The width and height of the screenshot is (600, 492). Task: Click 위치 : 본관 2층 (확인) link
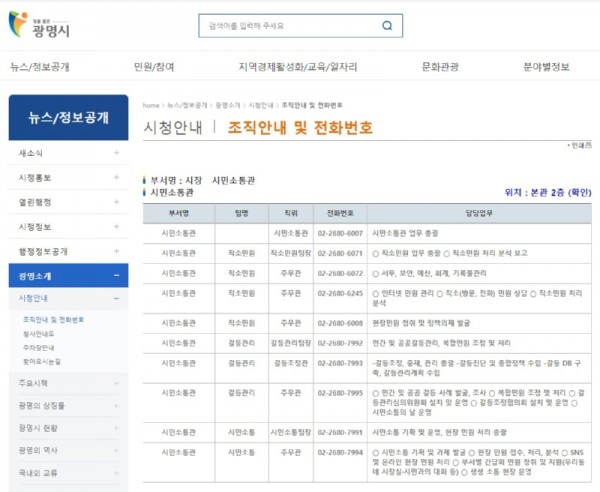click(548, 192)
